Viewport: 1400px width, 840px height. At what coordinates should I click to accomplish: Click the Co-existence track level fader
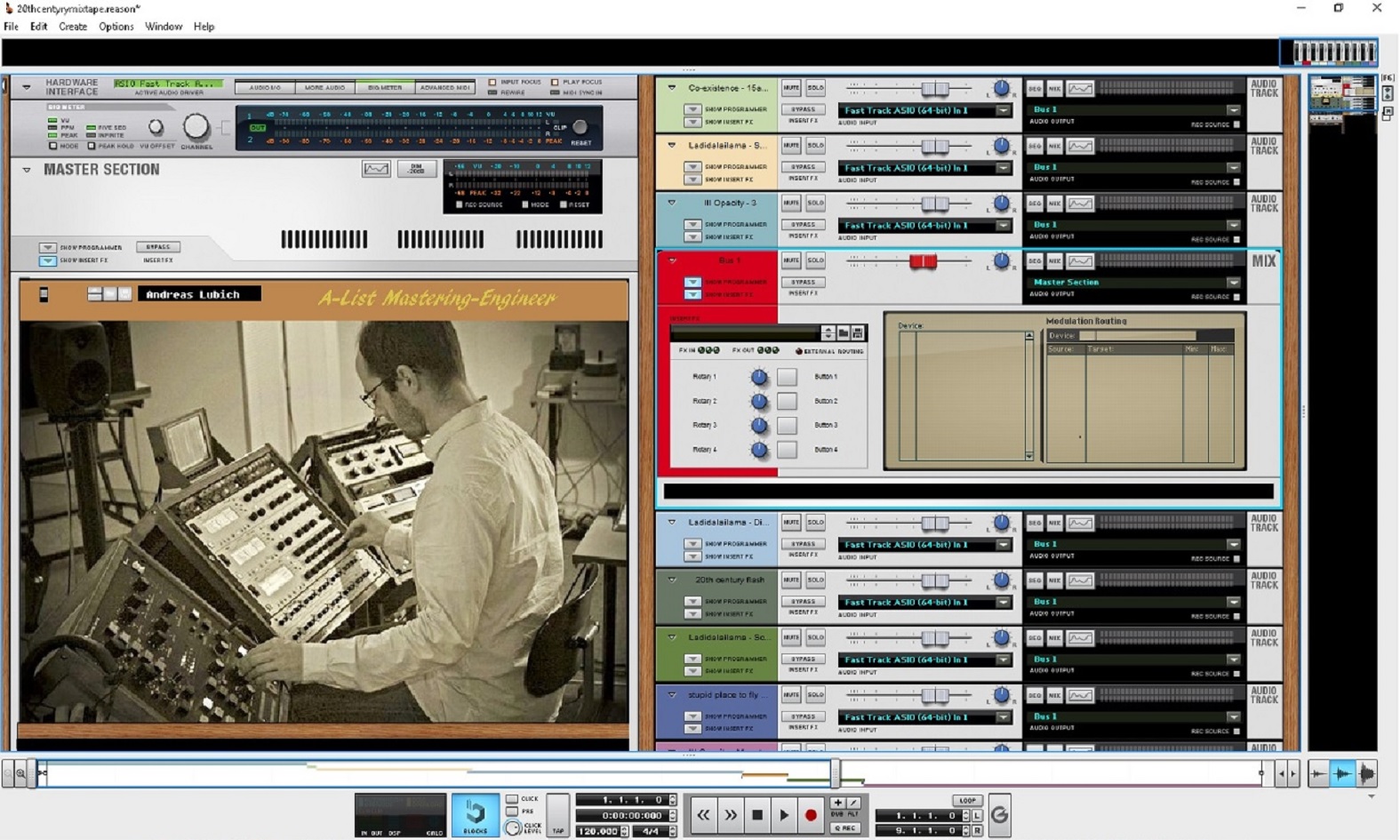pos(934,89)
